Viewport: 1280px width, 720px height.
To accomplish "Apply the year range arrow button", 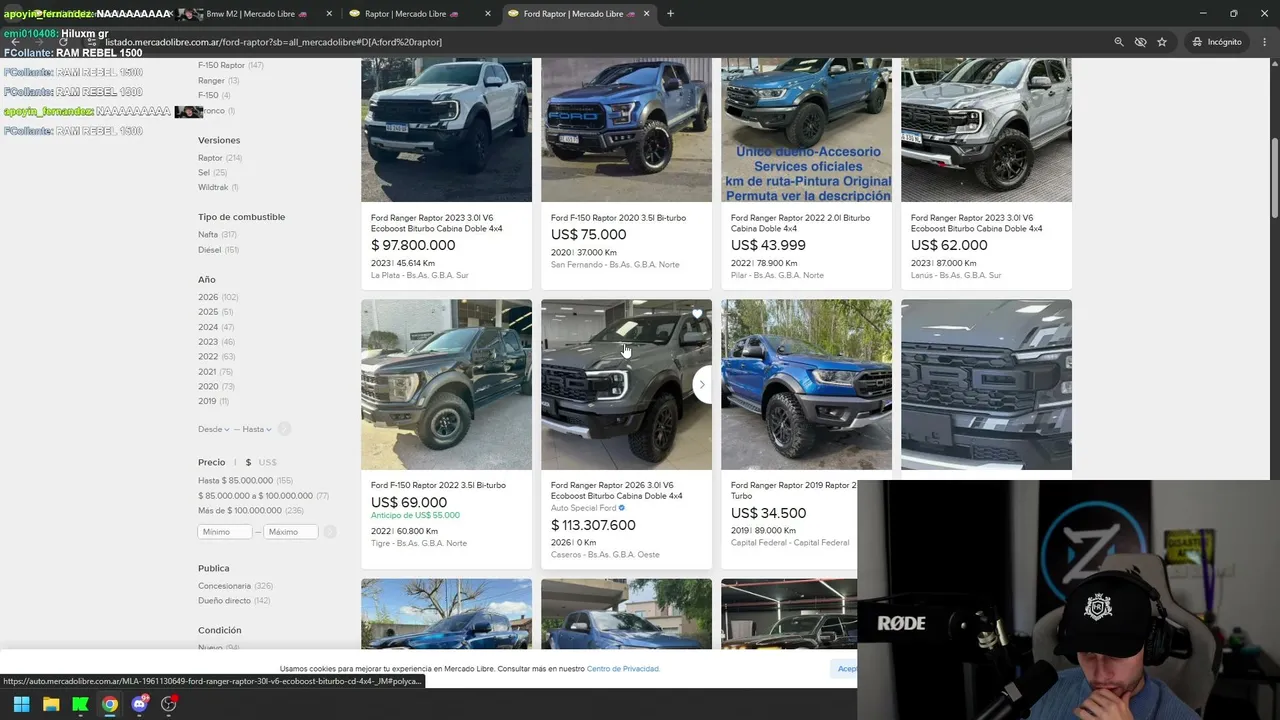I will pyautogui.click(x=284, y=429).
